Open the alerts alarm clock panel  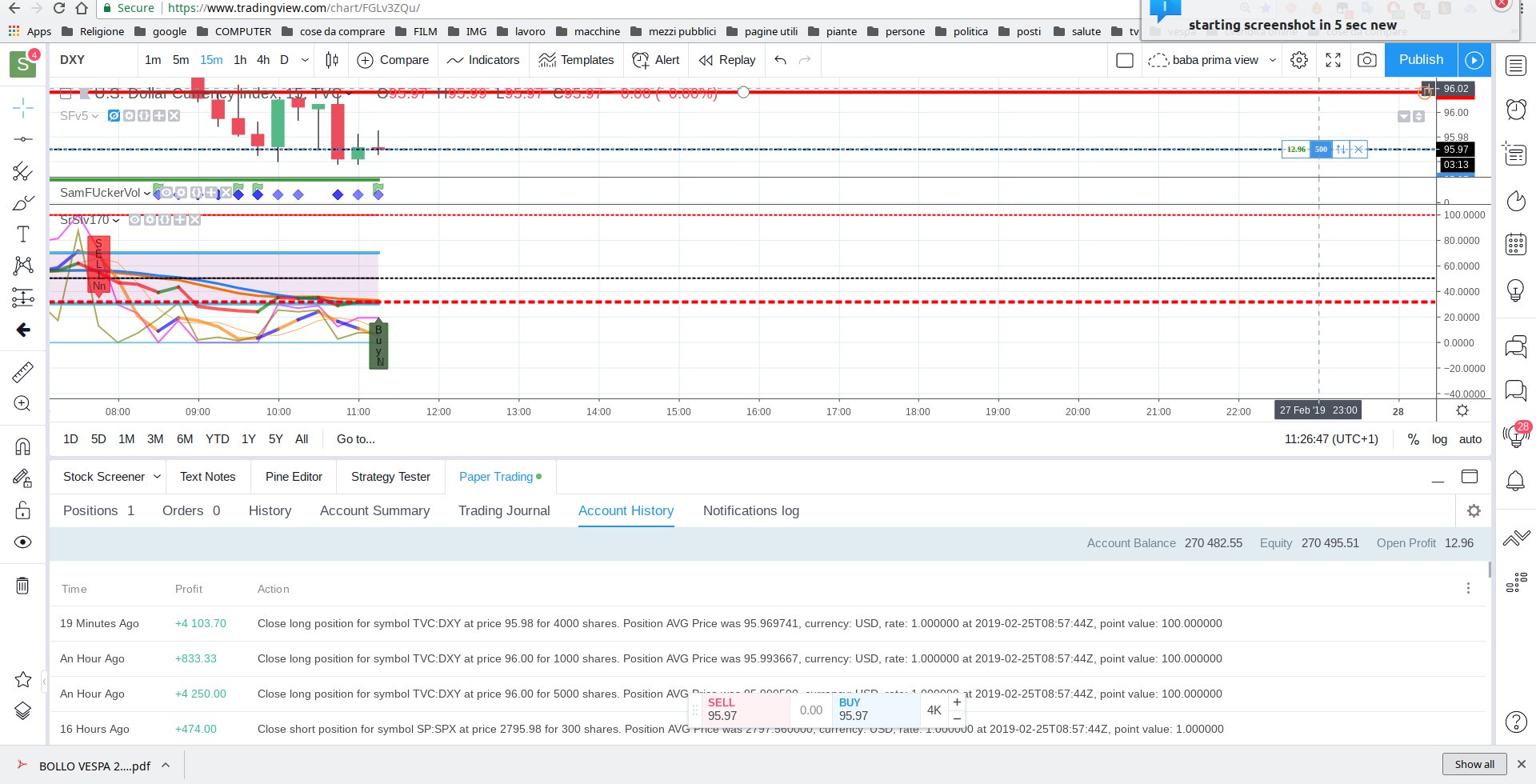pyautogui.click(x=1516, y=109)
